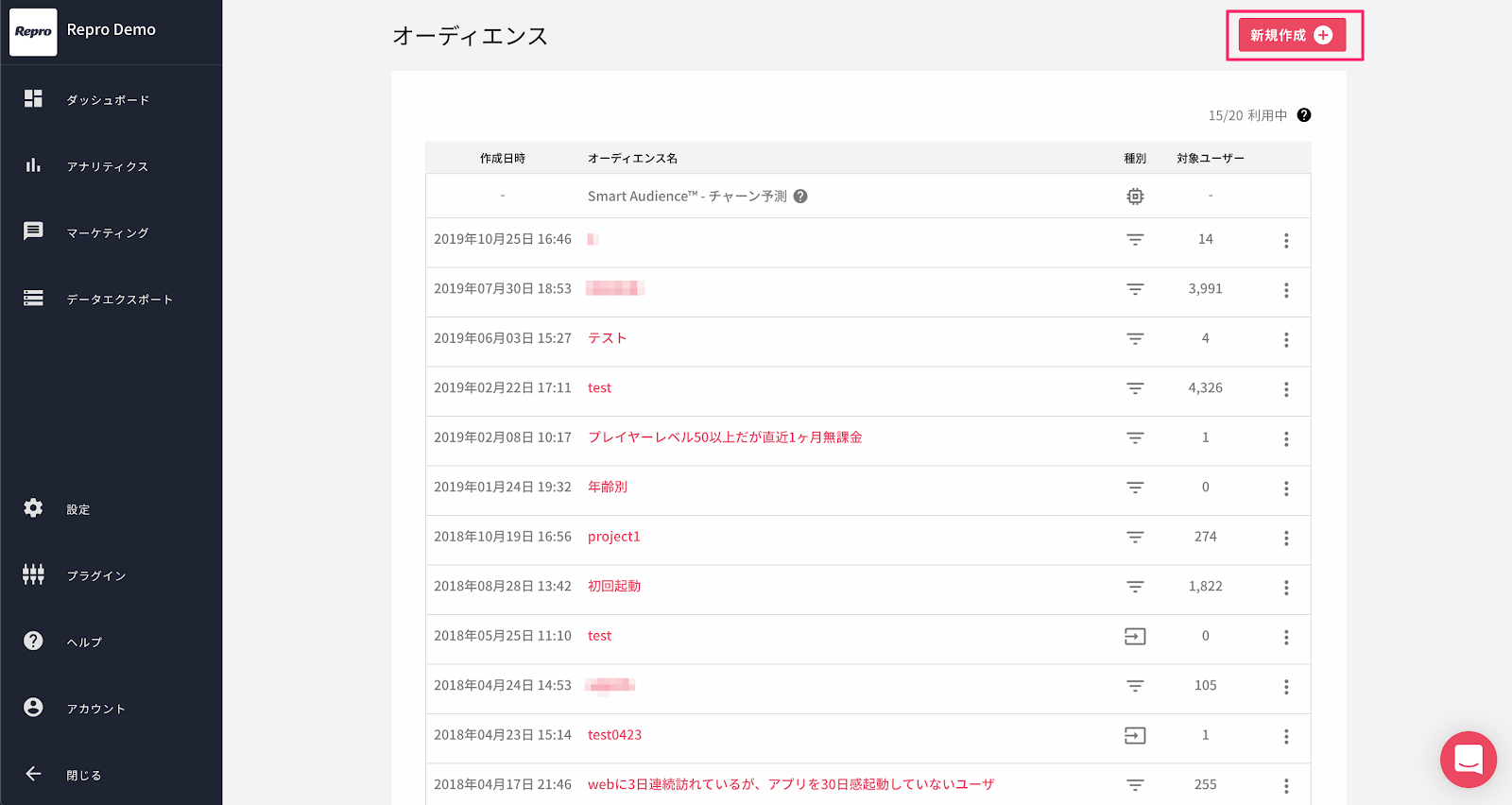Click the 新規作成 button
This screenshot has width=1512, height=805.
coord(1292,36)
